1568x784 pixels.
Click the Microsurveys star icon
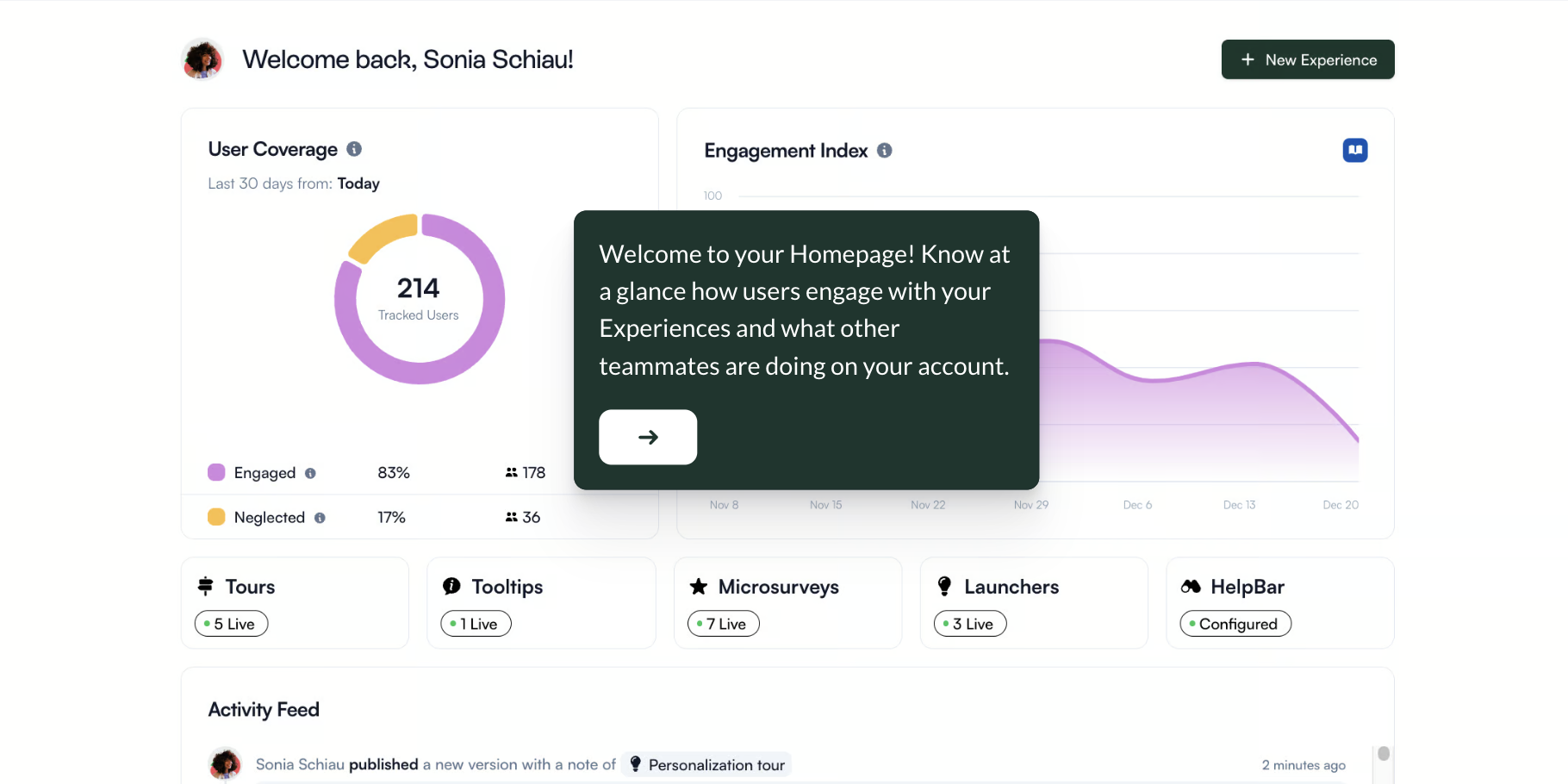699,587
